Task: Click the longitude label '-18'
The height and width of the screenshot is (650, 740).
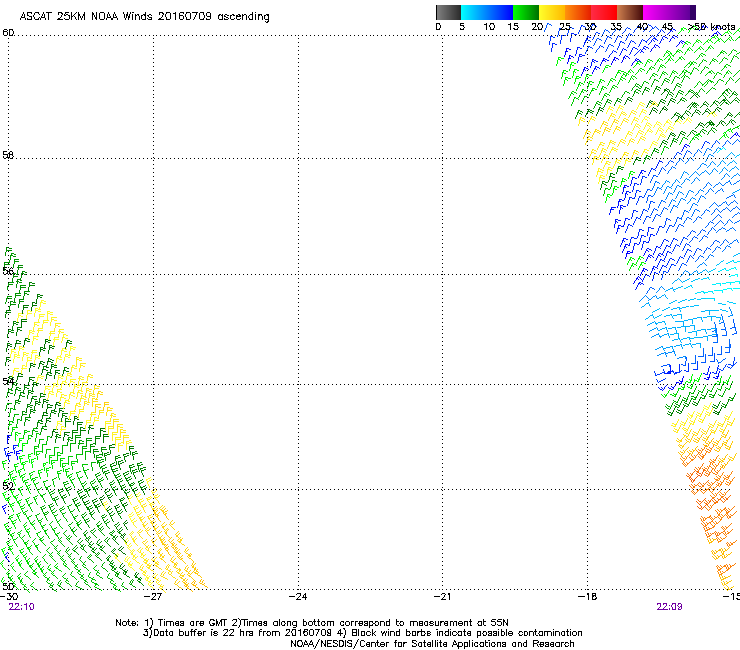Action: coord(588,597)
